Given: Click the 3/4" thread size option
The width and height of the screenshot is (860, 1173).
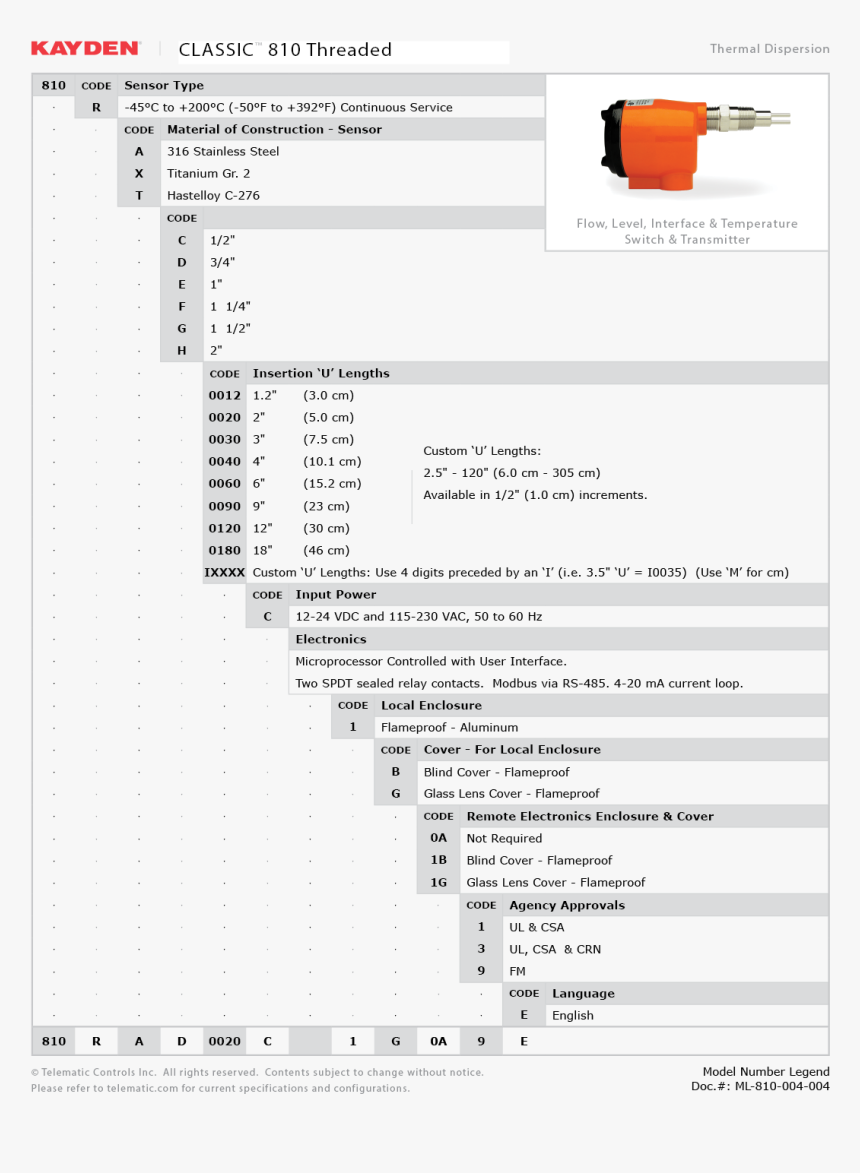Looking at the screenshot, I should point(222,263).
